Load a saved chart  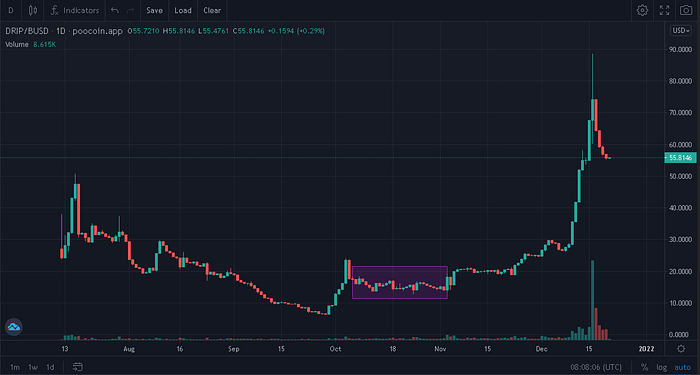click(x=183, y=10)
